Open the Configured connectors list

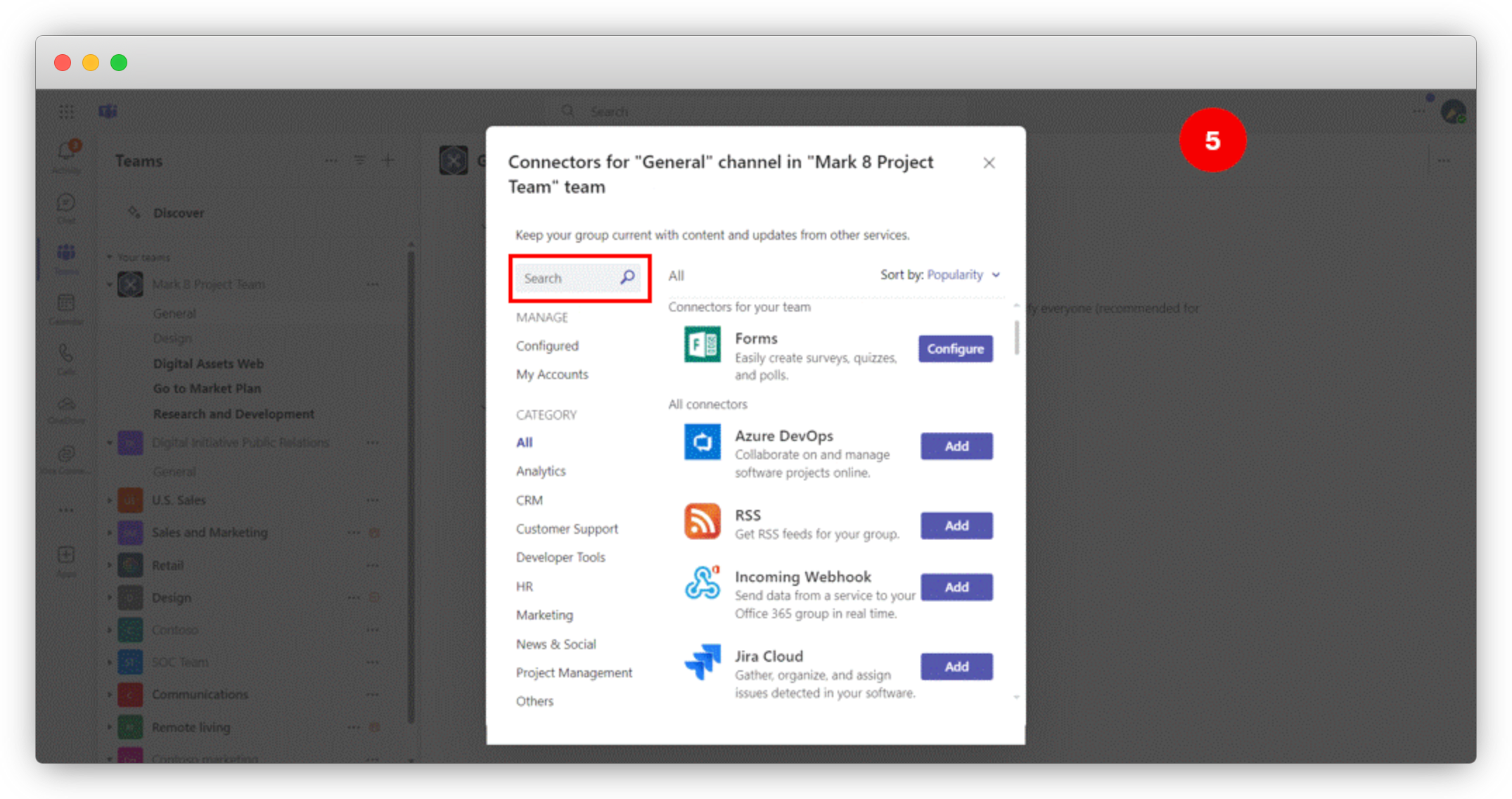pyautogui.click(x=546, y=346)
